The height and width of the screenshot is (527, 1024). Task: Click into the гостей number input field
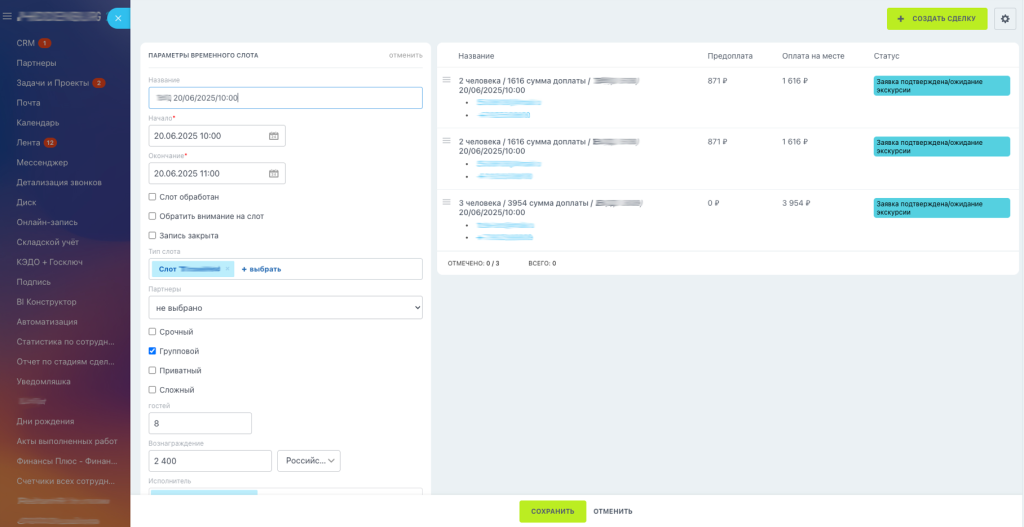[x=200, y=423]
